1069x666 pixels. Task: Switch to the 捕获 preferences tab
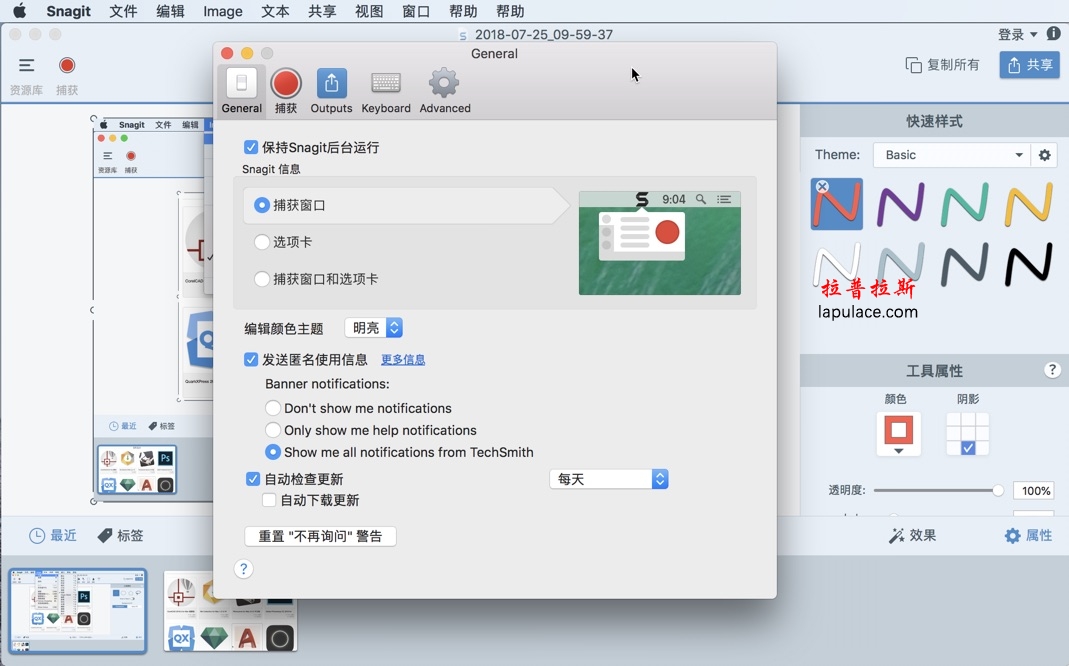click(286, 91)
